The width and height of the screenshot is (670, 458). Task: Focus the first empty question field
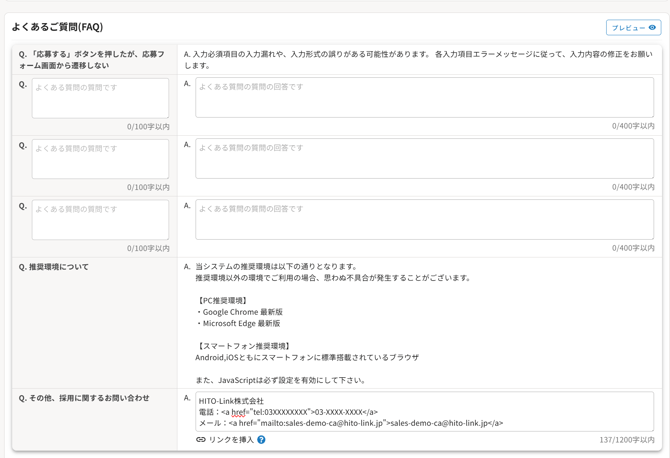point(100,98)
